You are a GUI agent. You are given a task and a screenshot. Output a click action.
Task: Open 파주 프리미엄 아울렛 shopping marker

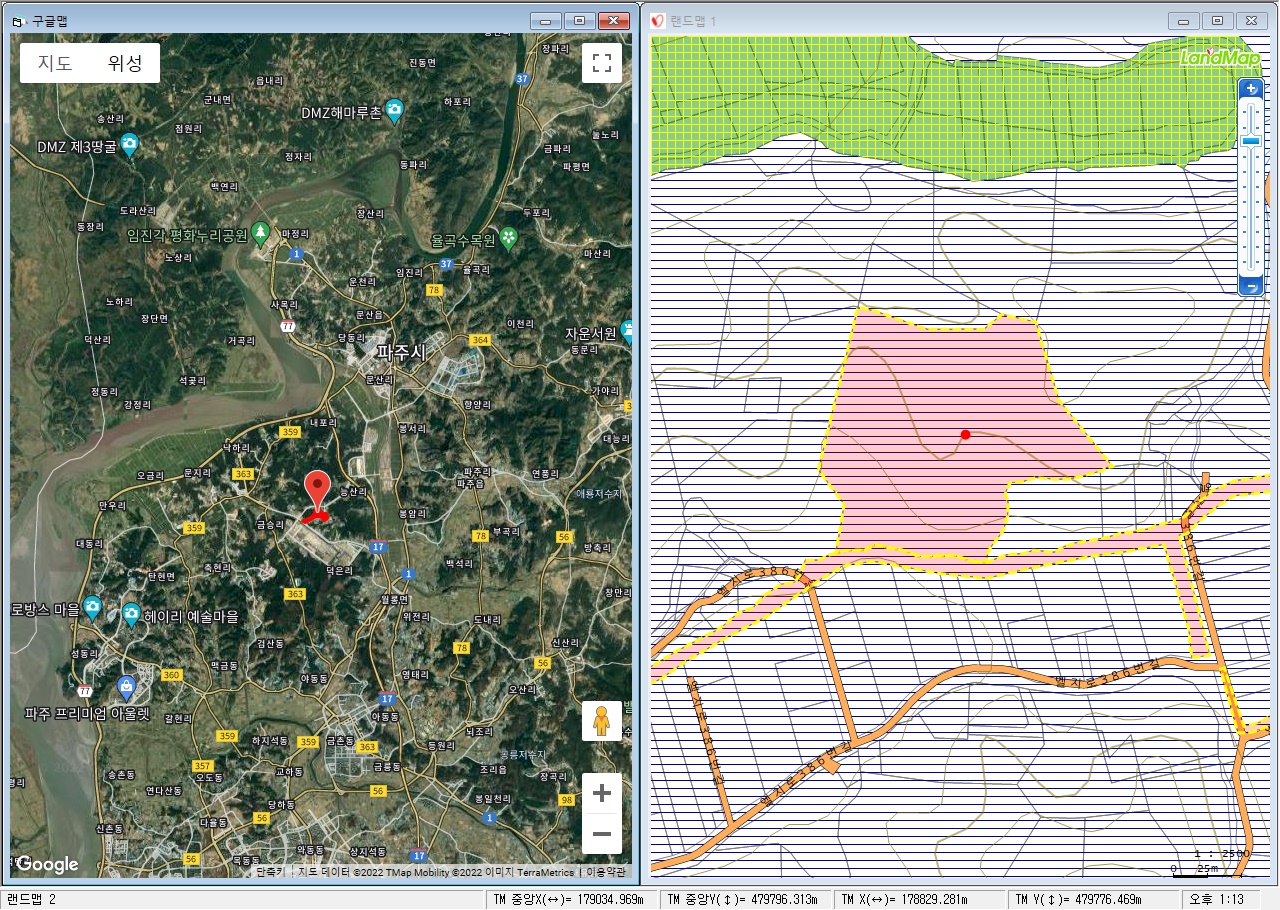[x=126, y=688]
